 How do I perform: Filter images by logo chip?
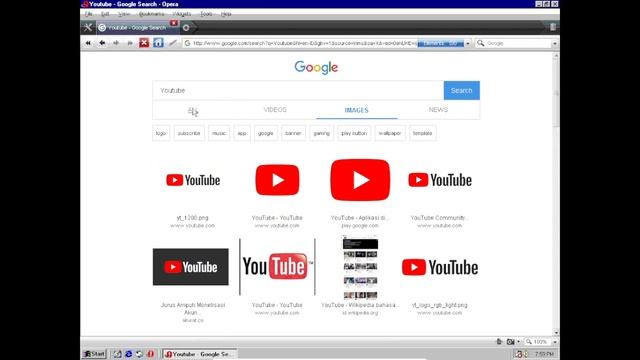click(x=161, y=133)
